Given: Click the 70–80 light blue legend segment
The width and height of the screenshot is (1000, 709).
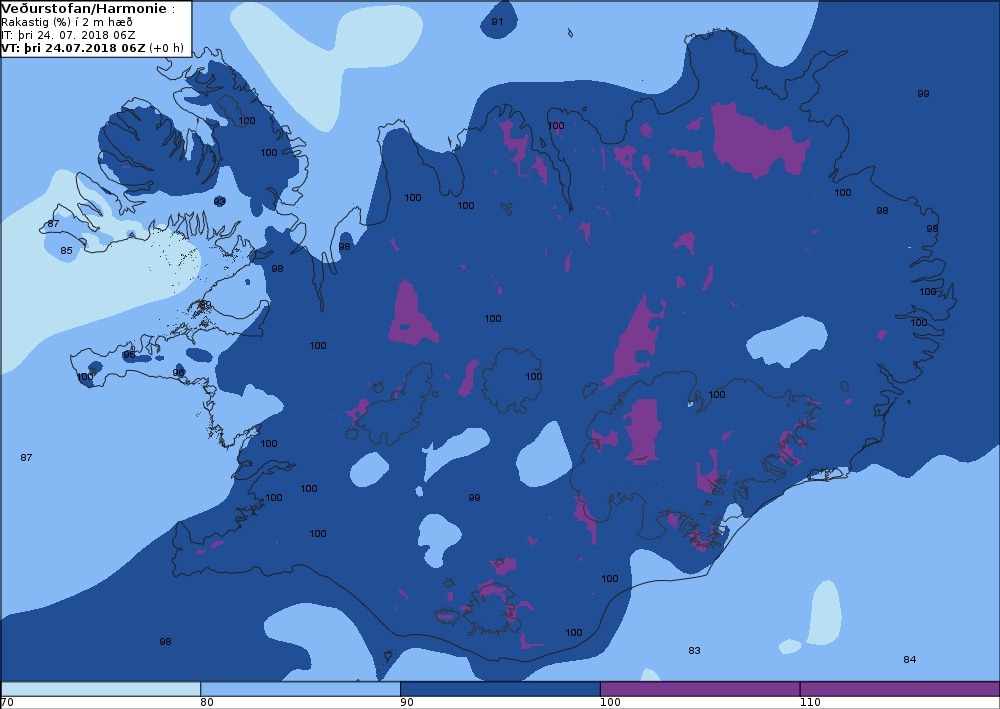Looking at the screenshot, I should click(x=101, y=689).
